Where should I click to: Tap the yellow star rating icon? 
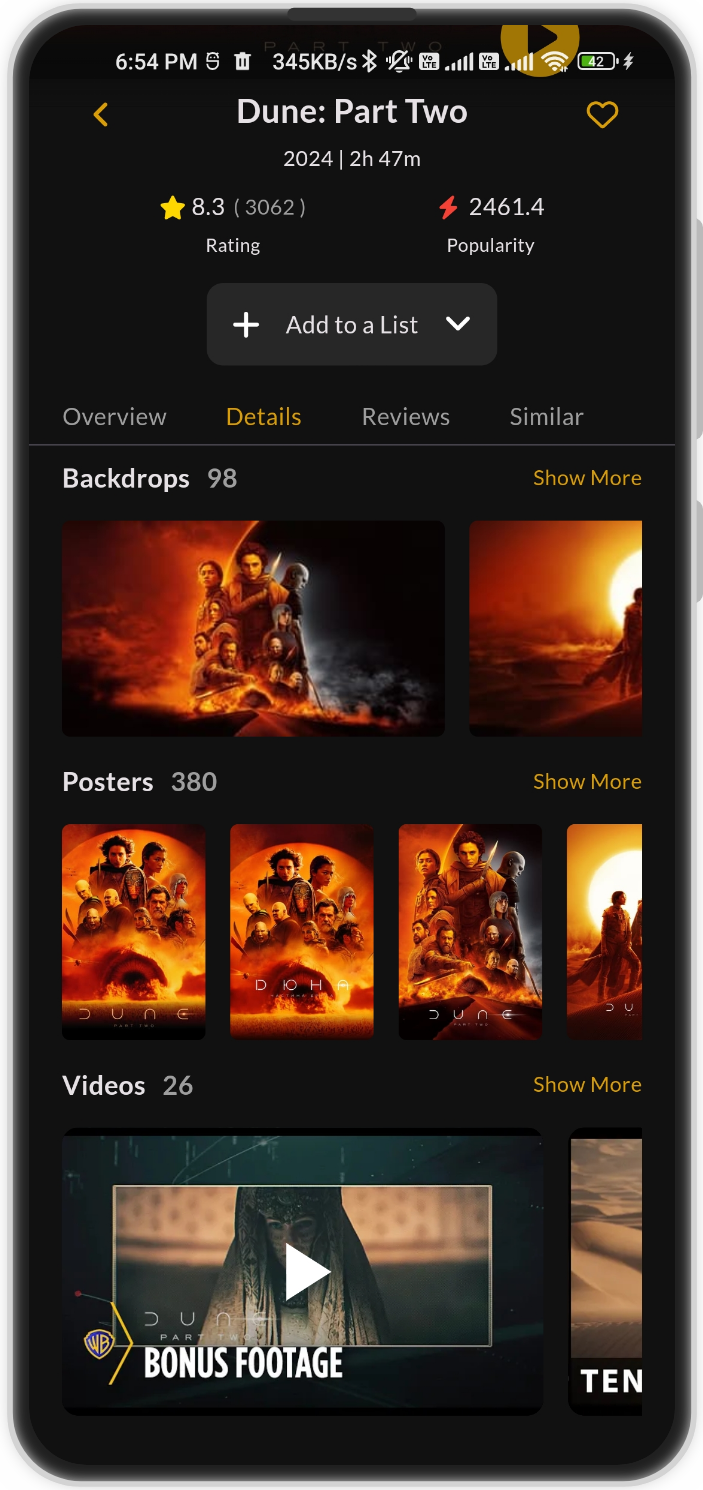click(173, 207)
